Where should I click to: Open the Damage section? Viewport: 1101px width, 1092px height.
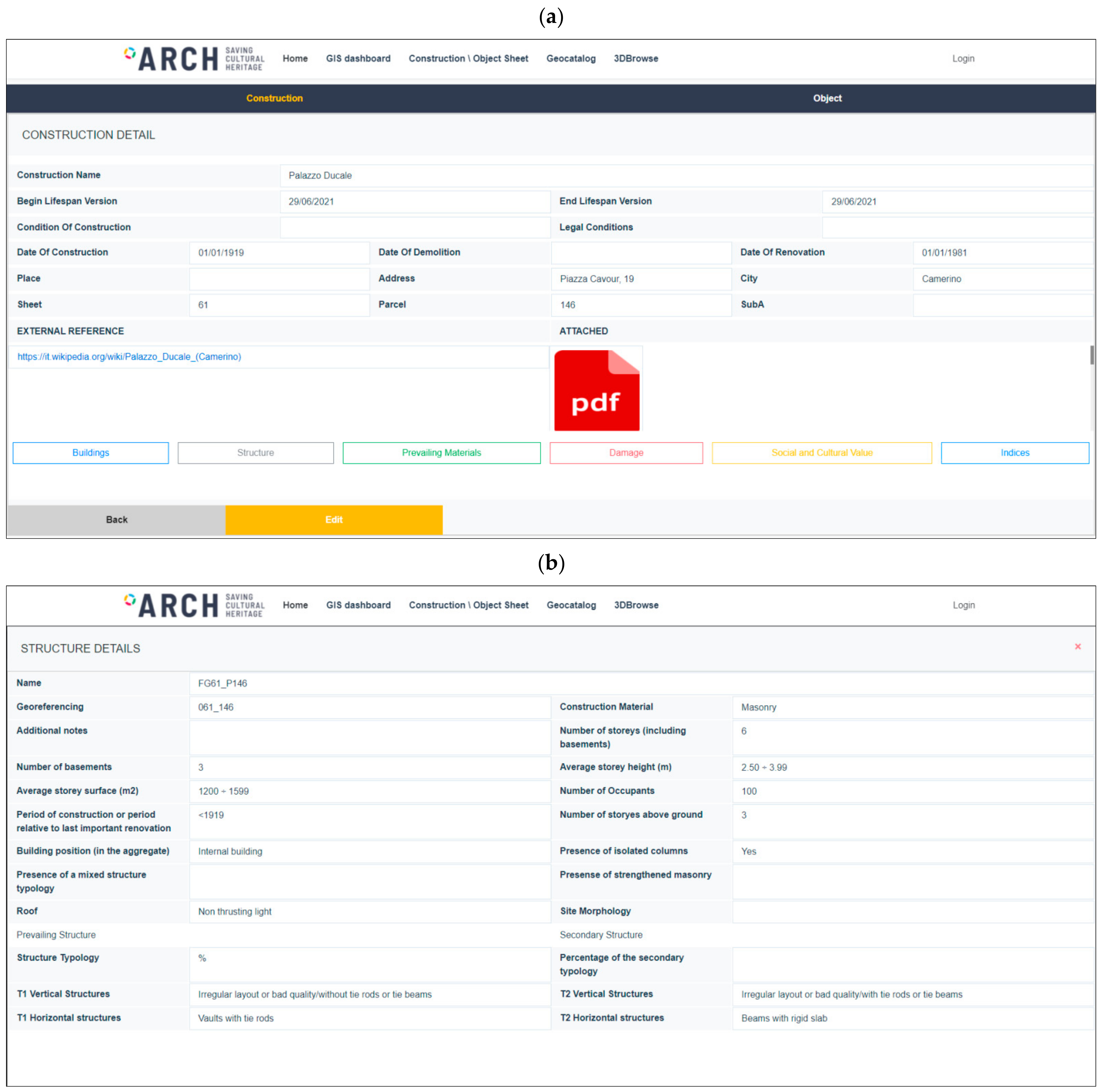coord(626,453)
